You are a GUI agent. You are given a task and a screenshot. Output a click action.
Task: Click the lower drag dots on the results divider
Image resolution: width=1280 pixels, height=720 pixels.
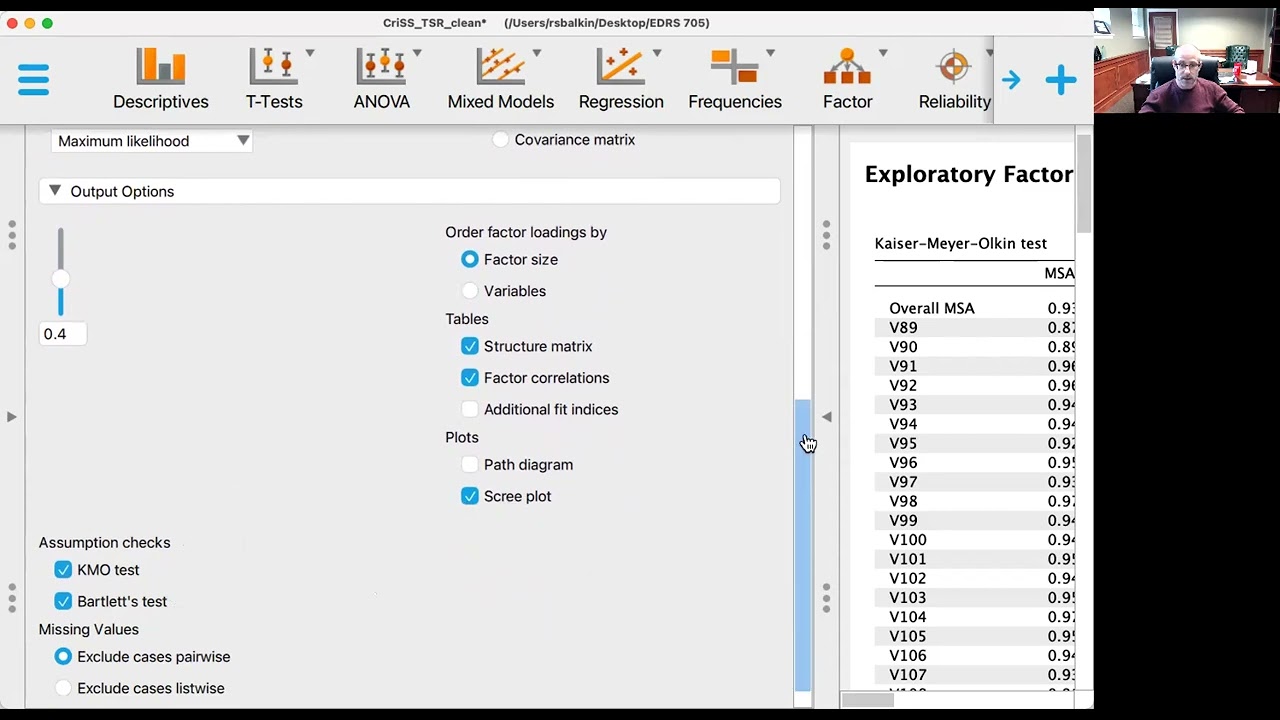pyautogui.click(x=826, y=598)
